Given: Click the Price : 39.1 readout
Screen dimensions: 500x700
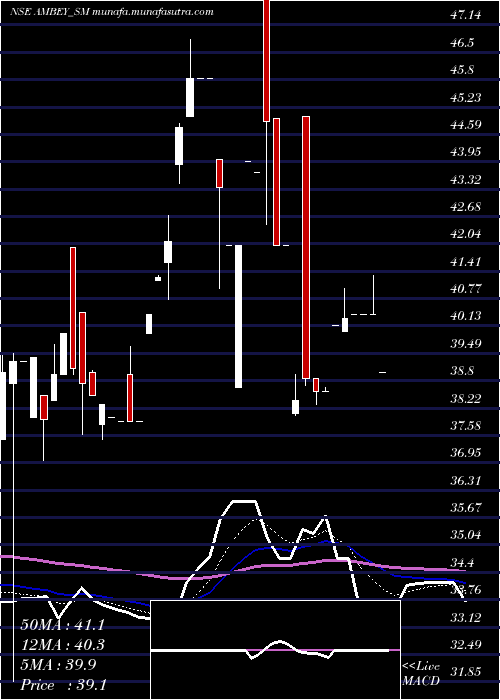Looking at the screenshot, I should 62,684.
